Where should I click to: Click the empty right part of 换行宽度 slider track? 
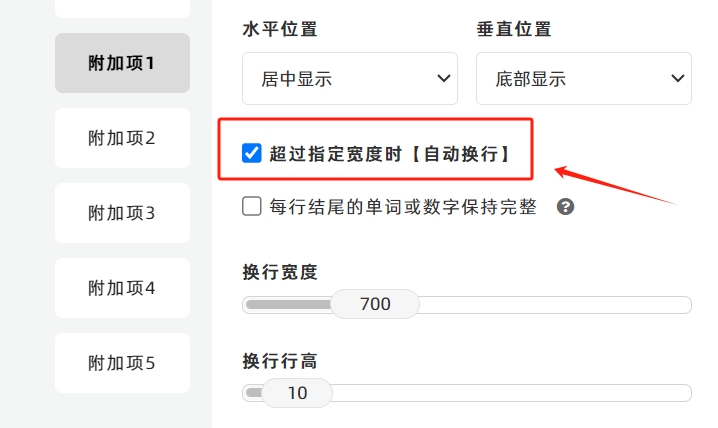pos(555,305)
